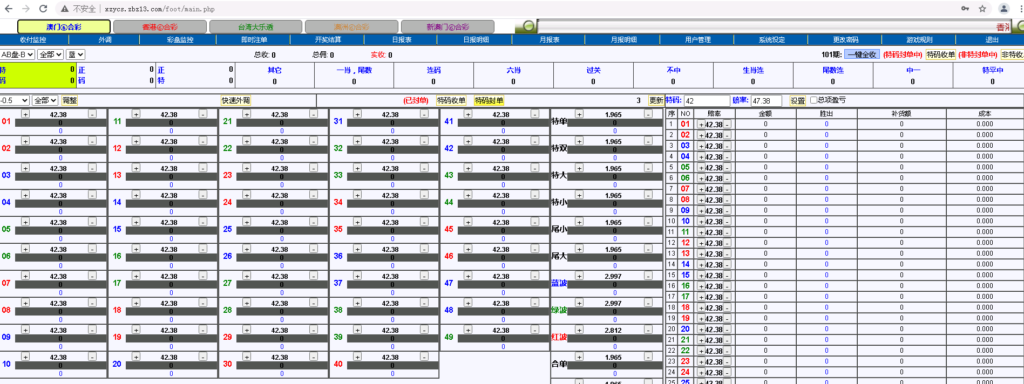Click the green round marquee button
Screen dimensions: 1024x384
[x=528, y=26]
